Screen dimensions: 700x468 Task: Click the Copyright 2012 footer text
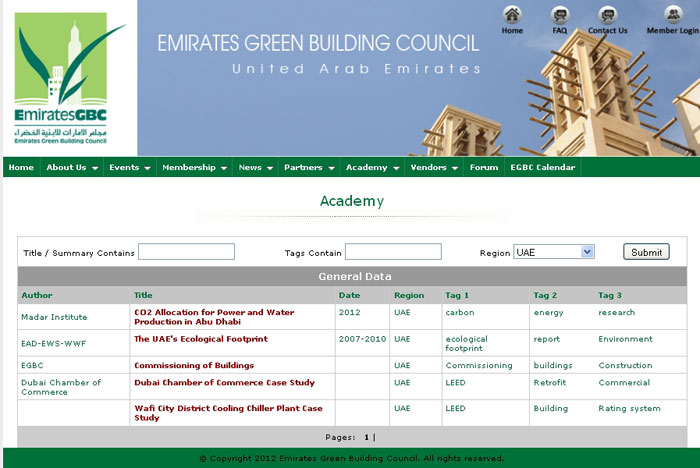coord(352,458)
